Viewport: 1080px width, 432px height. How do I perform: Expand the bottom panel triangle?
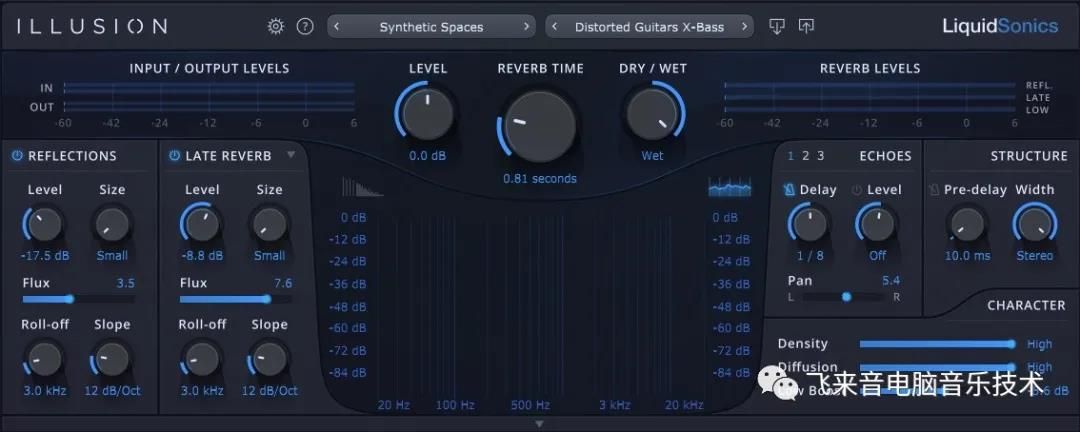pyautogui.click(x=540, y=424)
